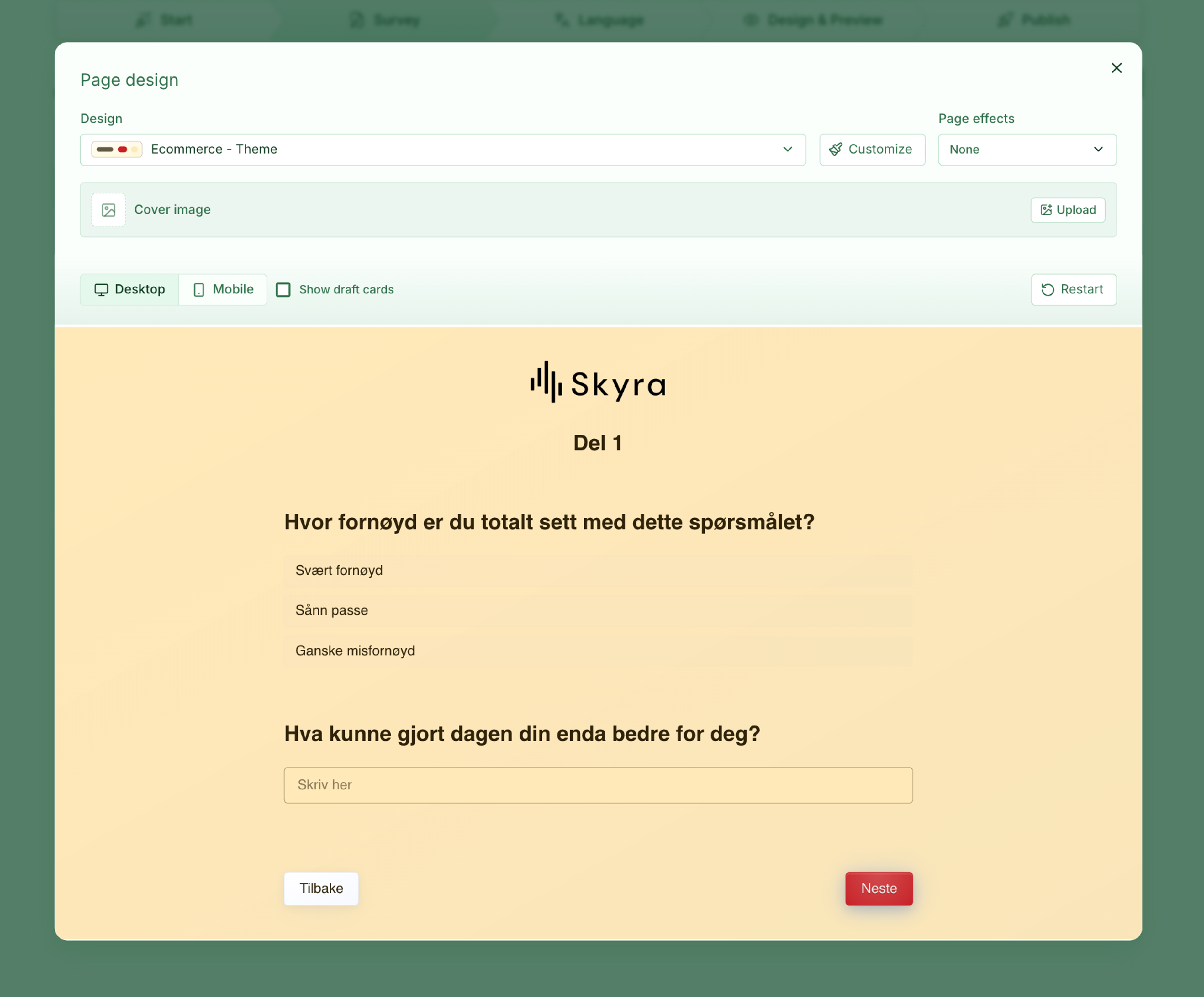1204x997 pixels.
Task: Open the Survey tab in background
Action: (x=385, y=20)
